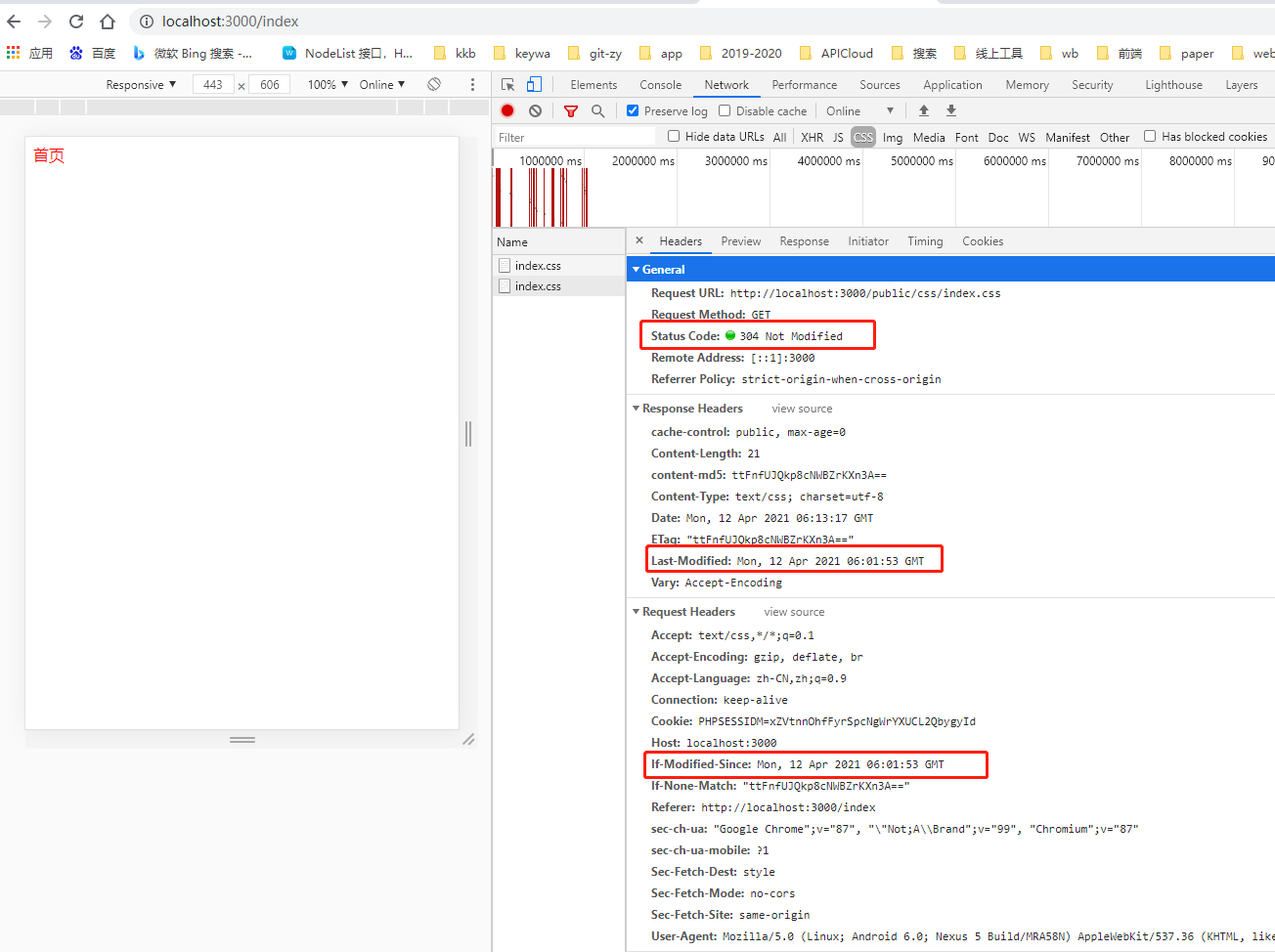Click the Filter text input field
This screenshot has height=952, width=1275.
[577, 137]
